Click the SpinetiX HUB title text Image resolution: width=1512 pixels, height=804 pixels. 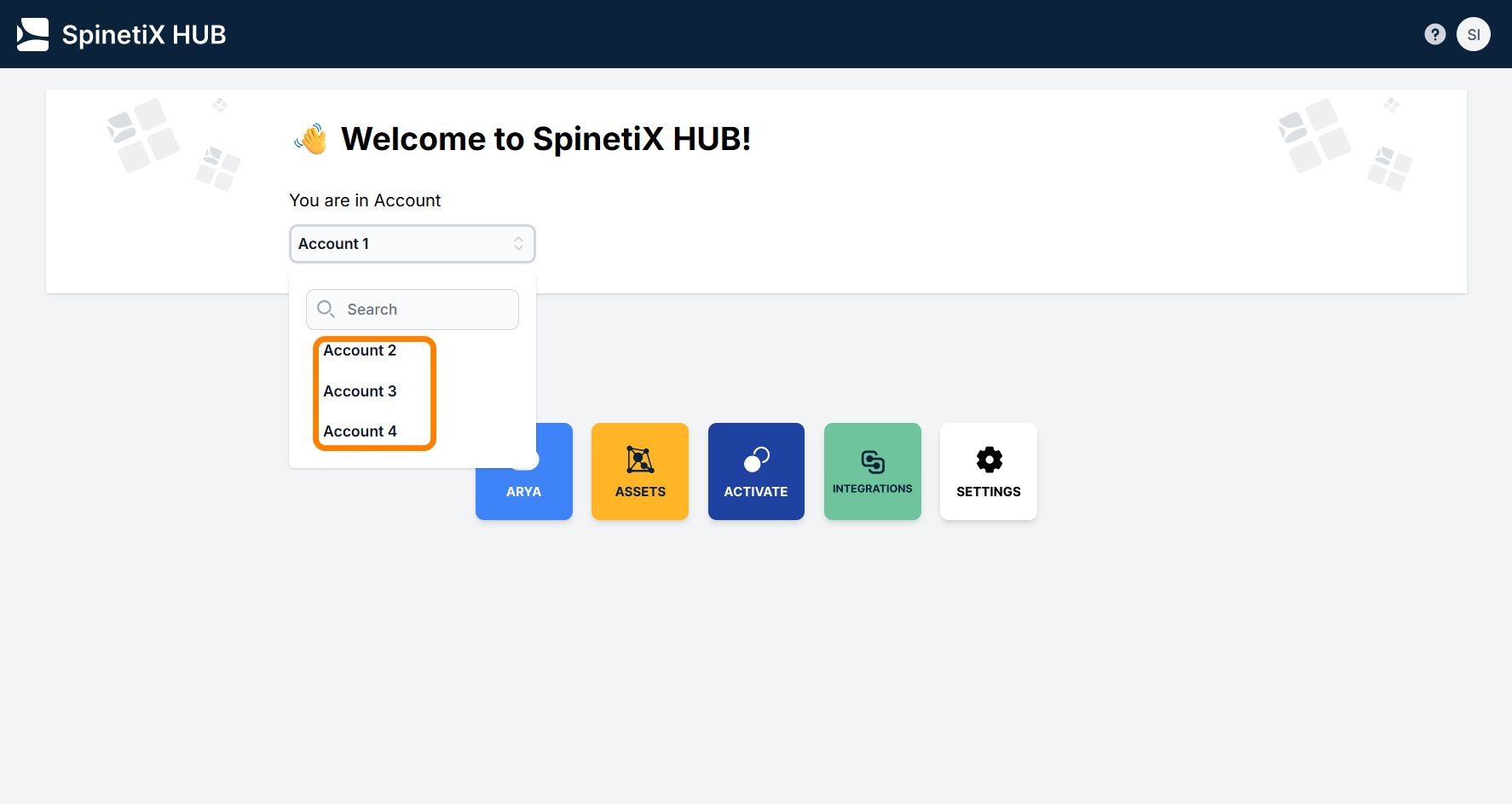pyautogui.click(x=144, y=34)
